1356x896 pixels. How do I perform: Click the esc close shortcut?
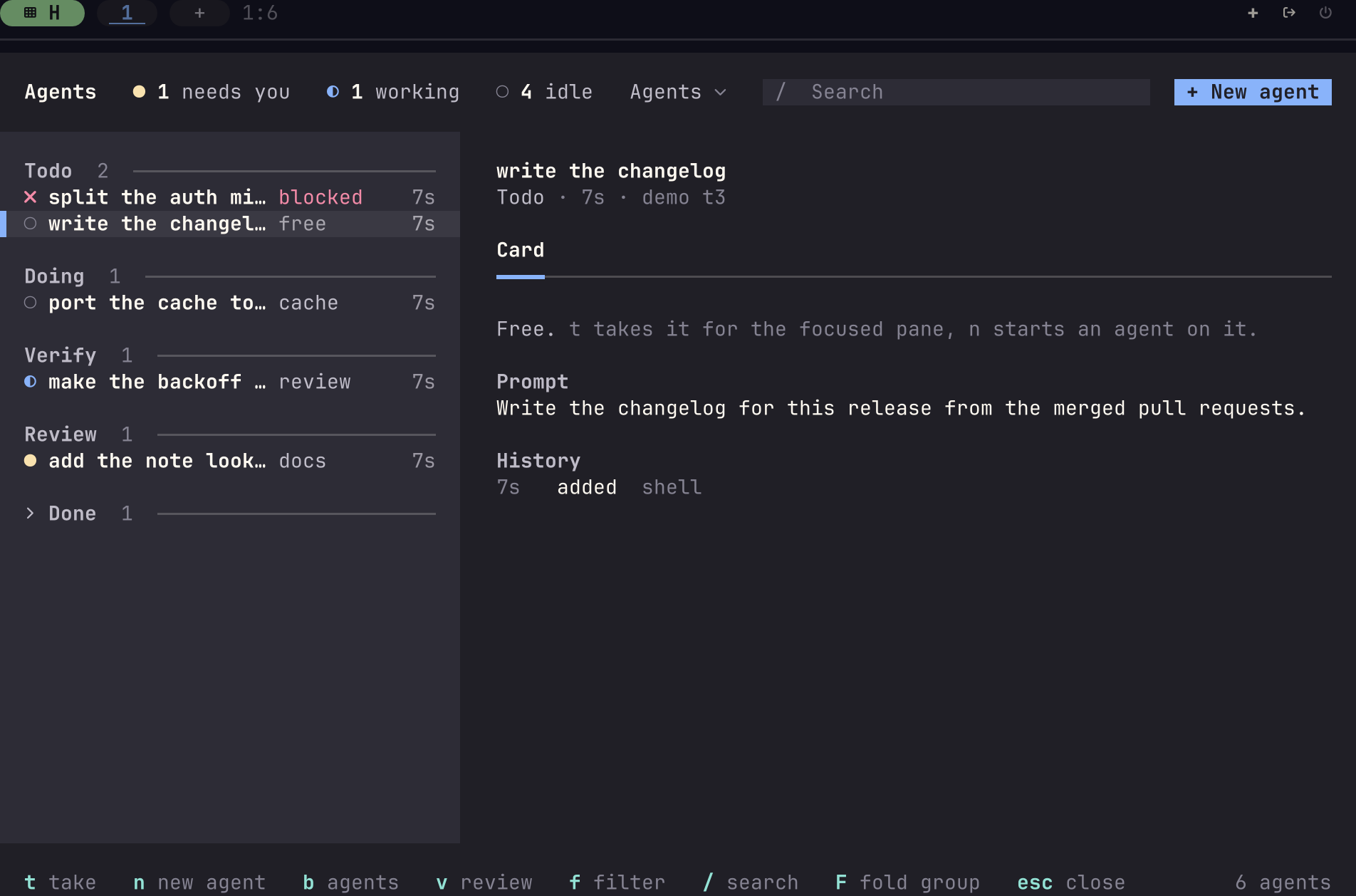click(x=1071, y=882)
